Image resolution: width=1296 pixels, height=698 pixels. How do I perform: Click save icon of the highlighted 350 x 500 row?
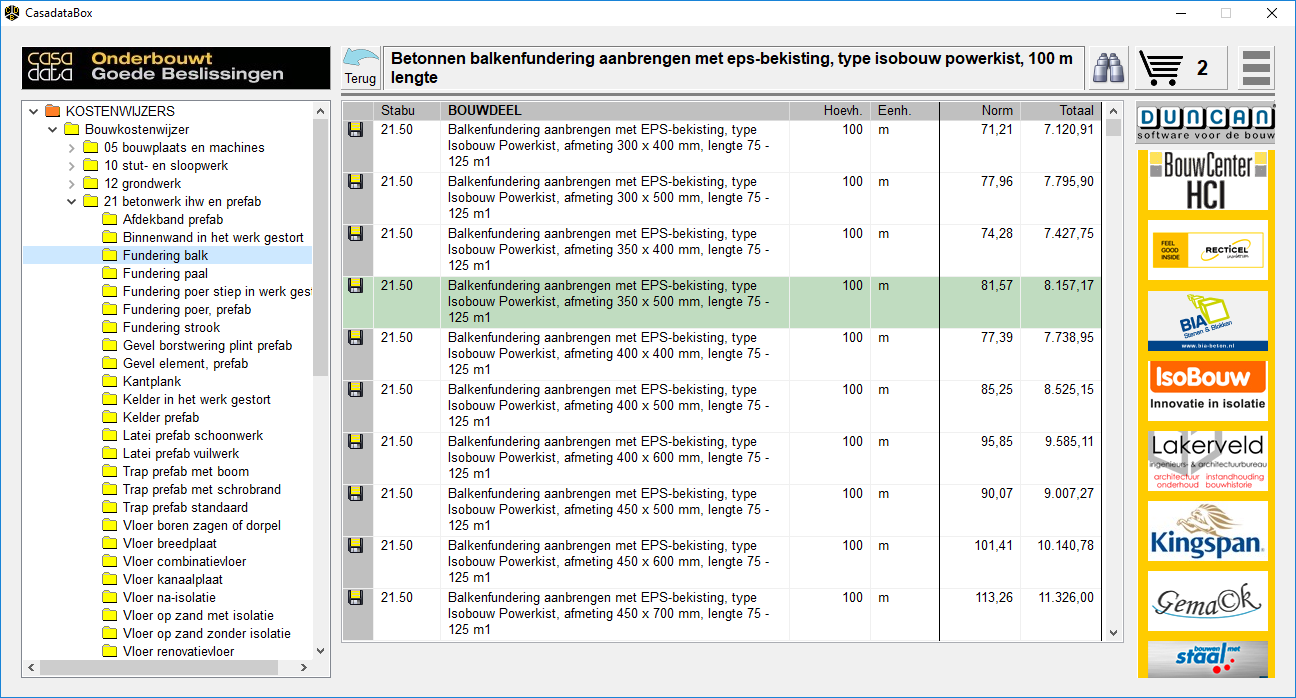click(355, 286)
